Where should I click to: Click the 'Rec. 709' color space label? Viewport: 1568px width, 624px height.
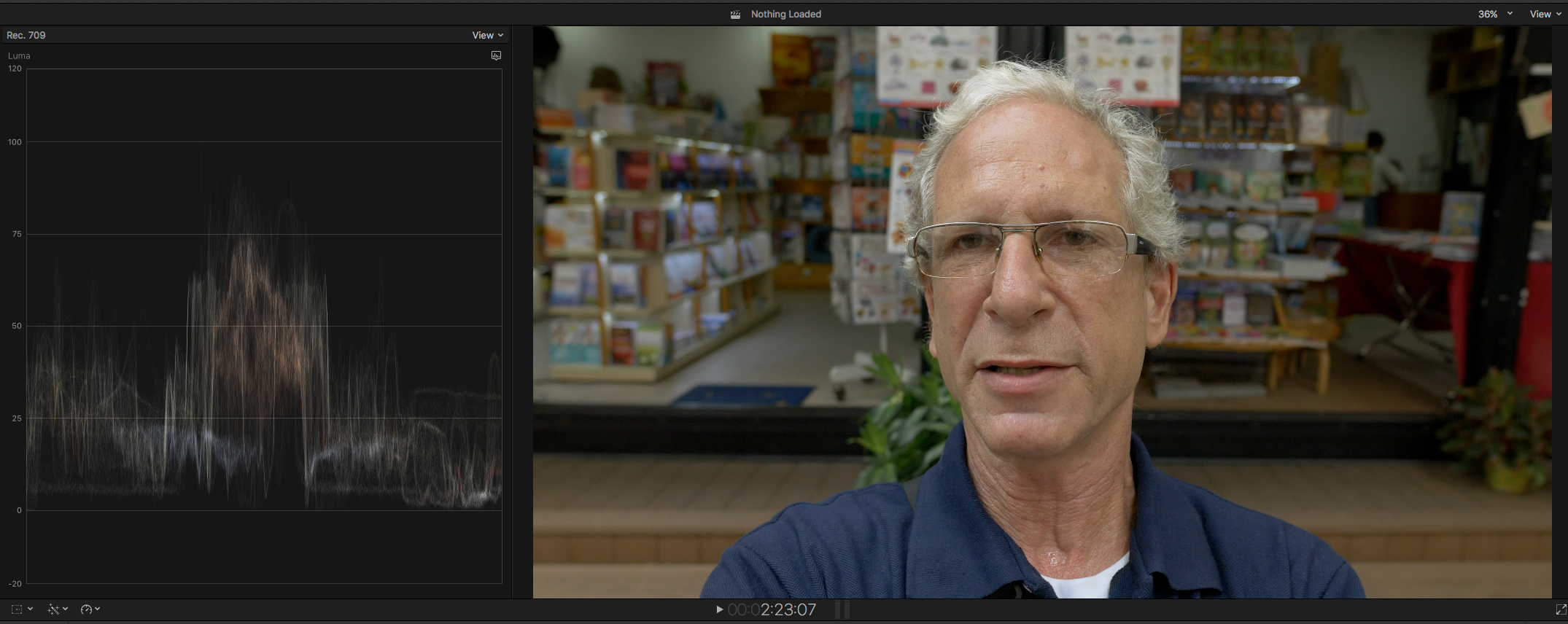pos(26,35)
